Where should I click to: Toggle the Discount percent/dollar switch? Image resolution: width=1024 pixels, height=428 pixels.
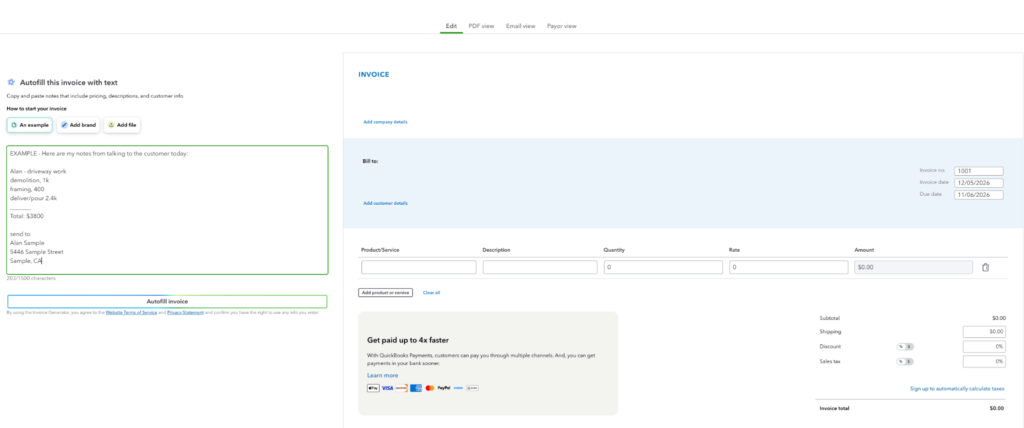click(x=904, y=346)
